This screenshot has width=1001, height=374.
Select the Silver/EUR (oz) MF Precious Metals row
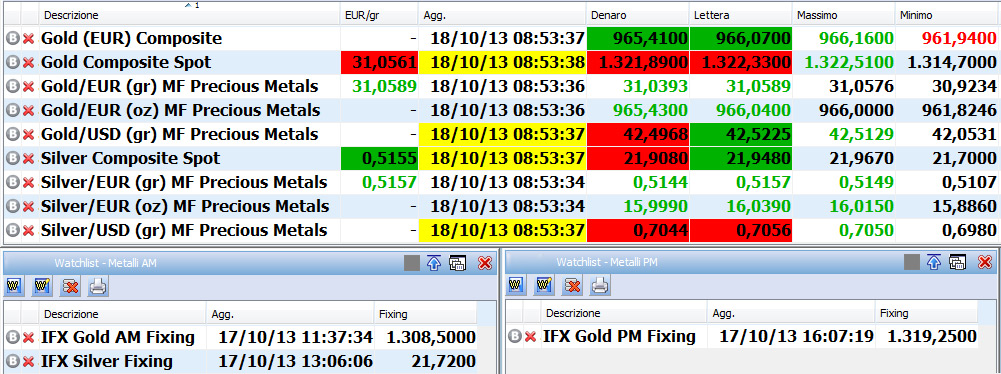click(500, 206)
